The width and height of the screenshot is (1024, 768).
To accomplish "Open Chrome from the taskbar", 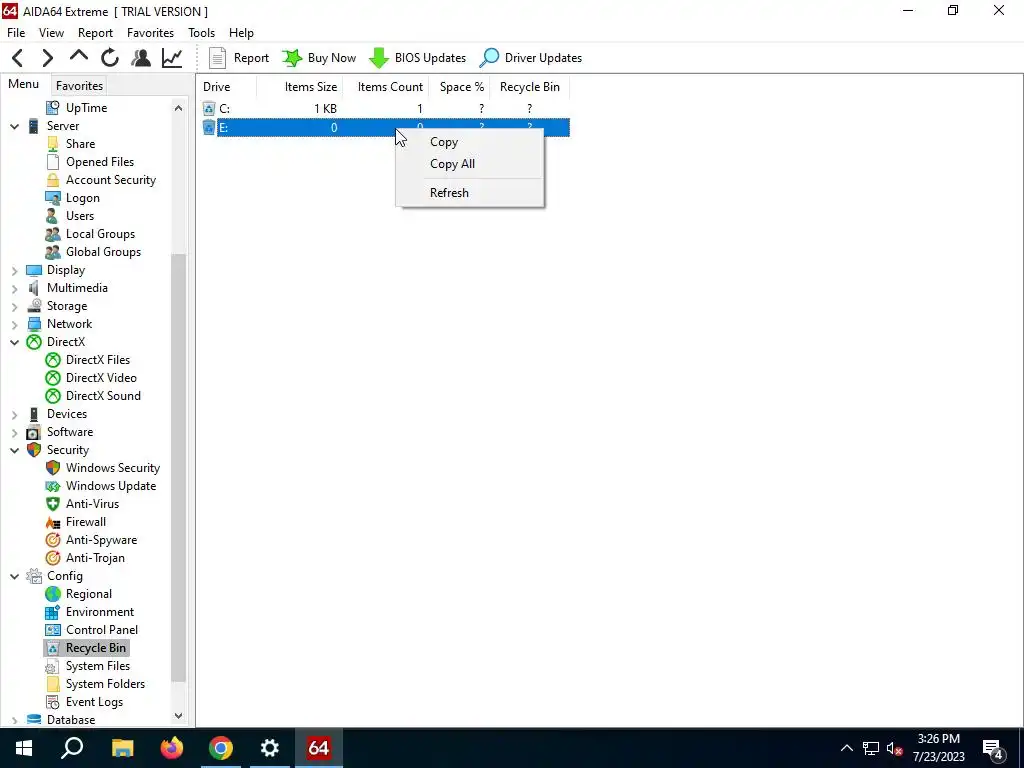I will (221, 748).
